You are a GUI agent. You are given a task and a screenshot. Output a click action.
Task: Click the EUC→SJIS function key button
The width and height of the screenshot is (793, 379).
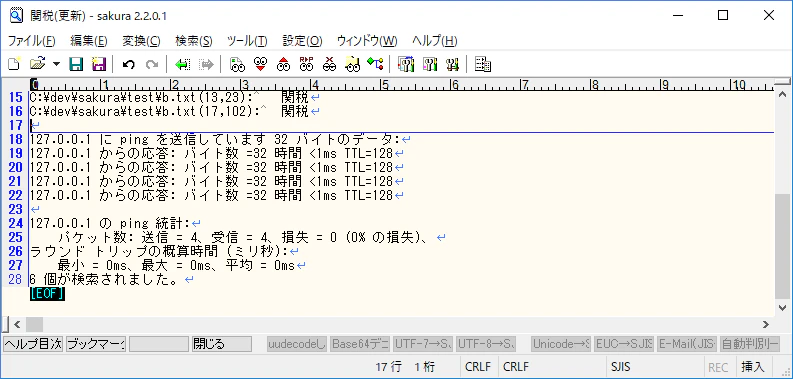(624, 344)
